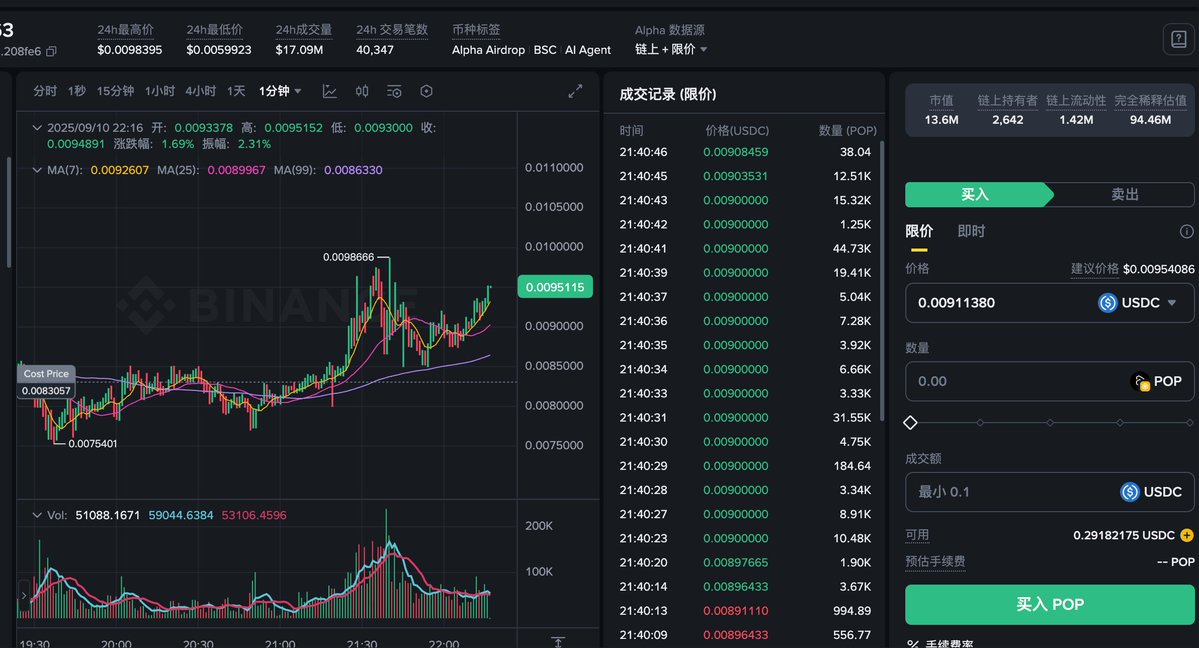Screen dimensions: 1199x648
Task: Click the 24h最高价 label
Action: pos(125,30)
